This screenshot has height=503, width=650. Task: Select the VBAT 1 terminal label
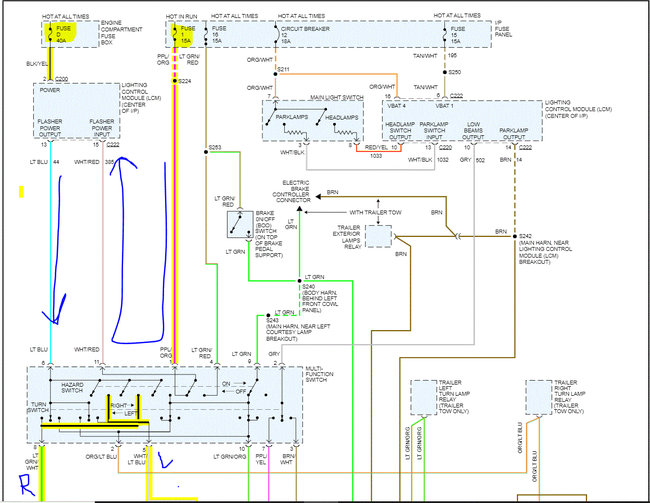(444, 106)
